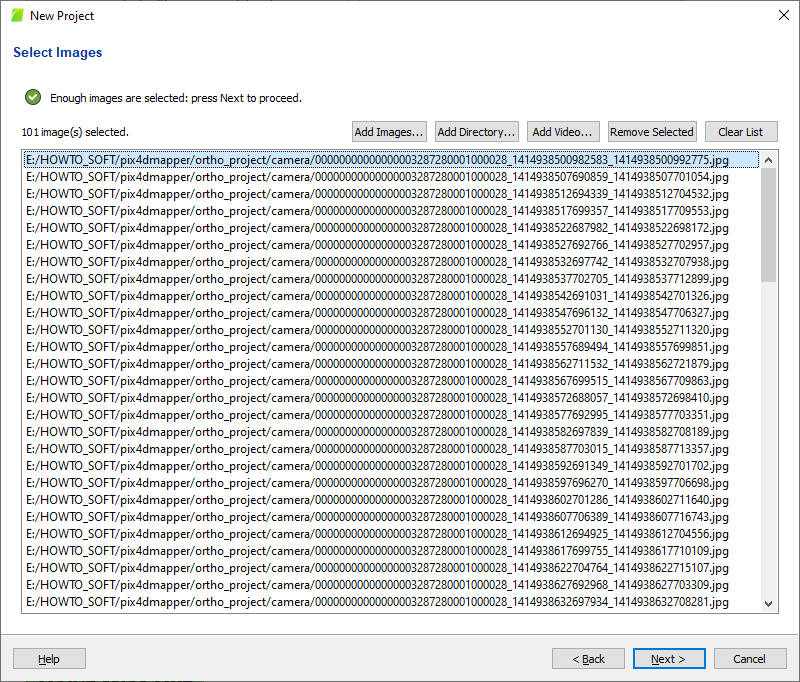Select last visible image ending in 1414938632708281.jpg
The width and height of the screenshot is (800, 682).
(x=376, y=602)
